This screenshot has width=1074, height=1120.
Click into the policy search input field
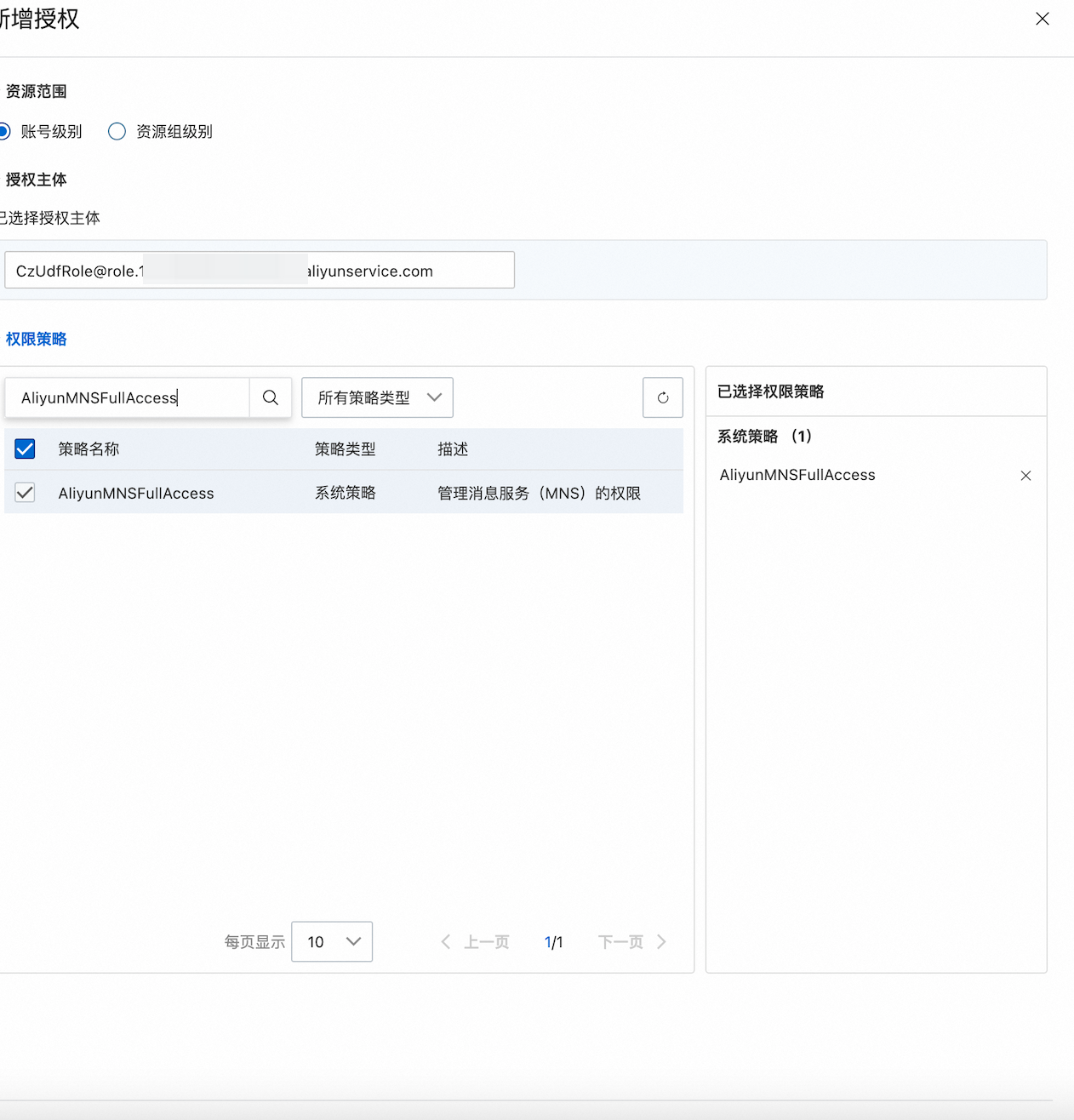pyautogui.click(x=128, y=397)
